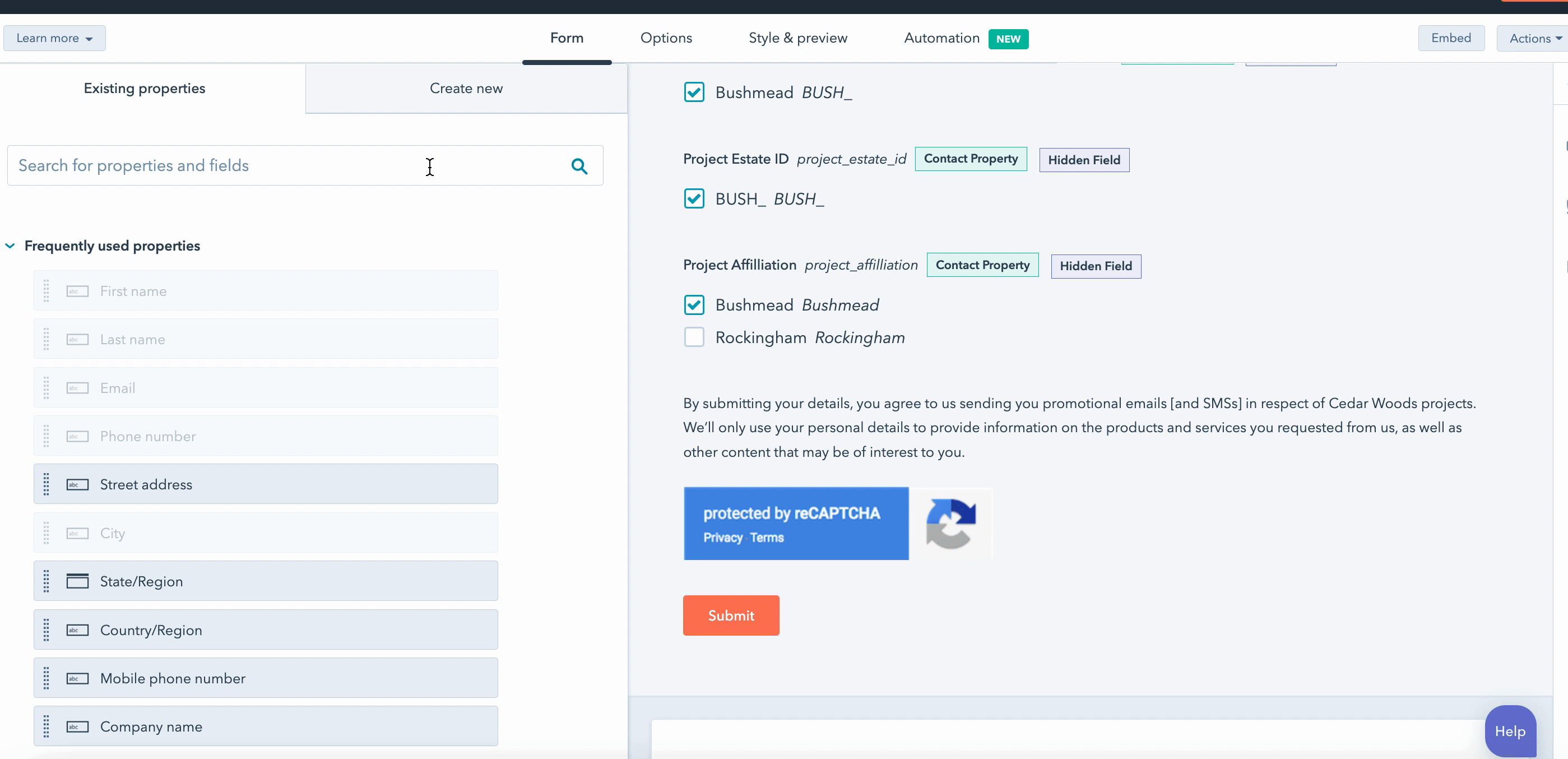This screenshot has width=1568, height=759.
Task: Click the NEW badge beside Automation
Action: 1008,39
